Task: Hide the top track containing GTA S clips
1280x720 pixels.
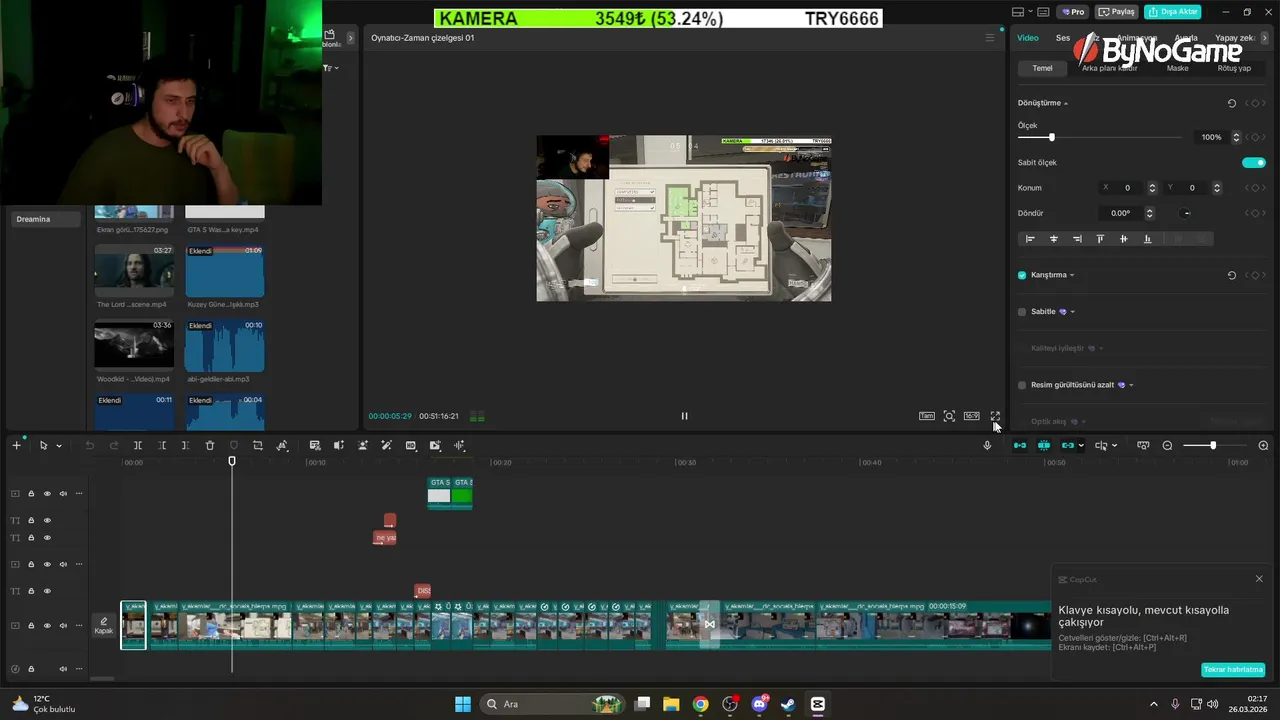Action: click(x=47, y=494)
